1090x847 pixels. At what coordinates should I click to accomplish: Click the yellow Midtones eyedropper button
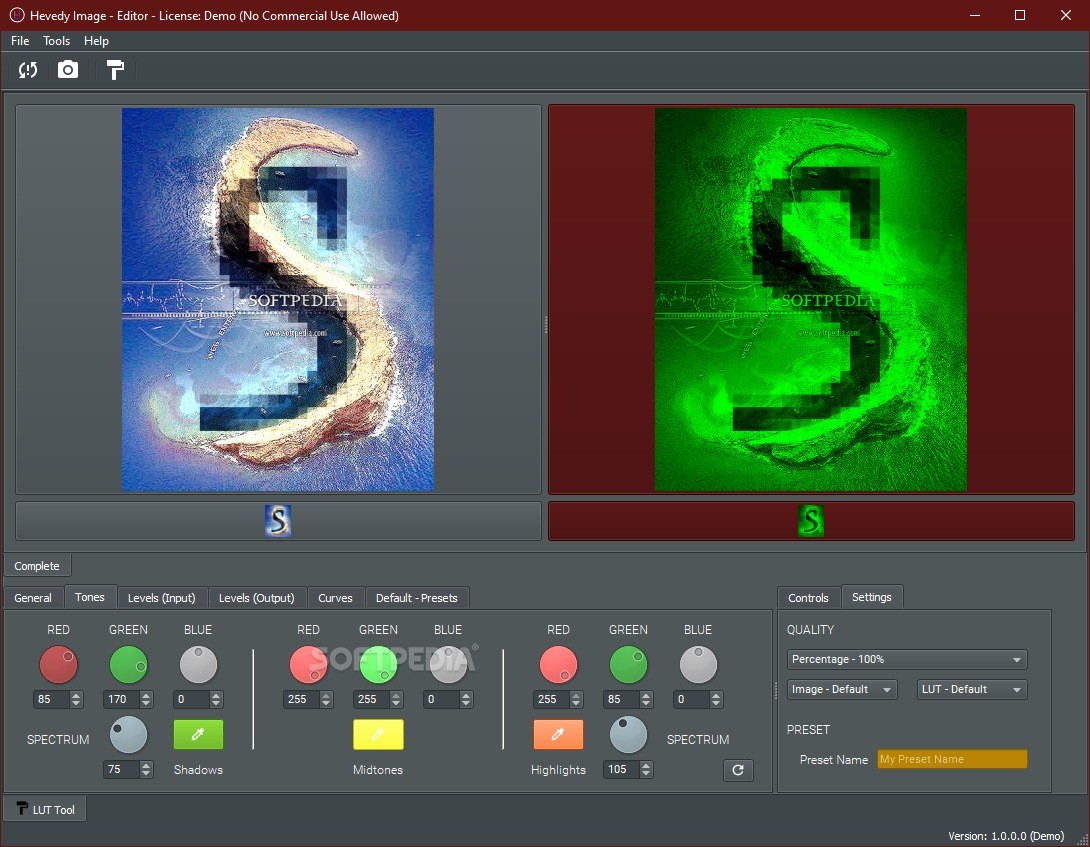(x=378, y=734)
